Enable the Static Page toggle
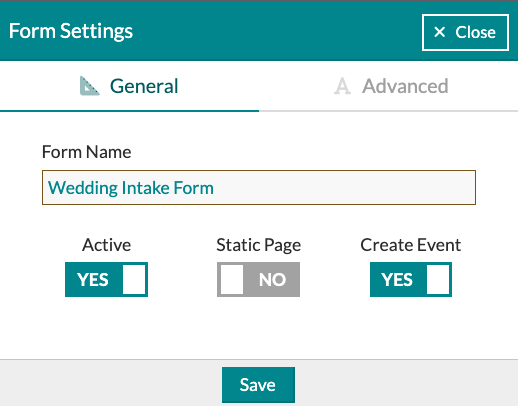Viewport: 518px width, 406px height. 258,279
